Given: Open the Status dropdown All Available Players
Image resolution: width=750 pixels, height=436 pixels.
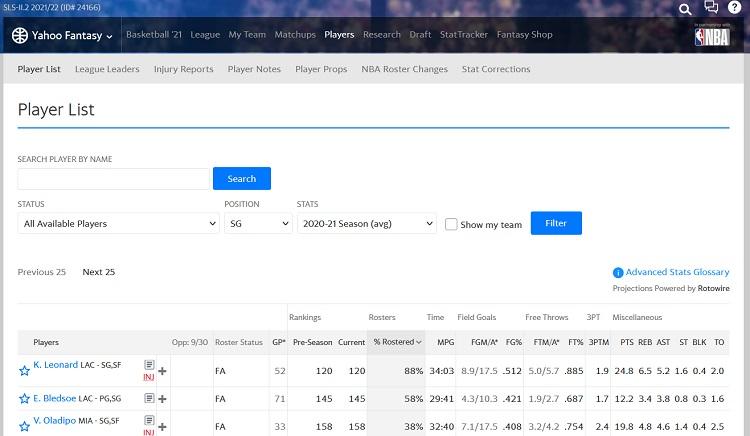Looking at the screenshot, I should pyautogui.click(x=118, y=224).
